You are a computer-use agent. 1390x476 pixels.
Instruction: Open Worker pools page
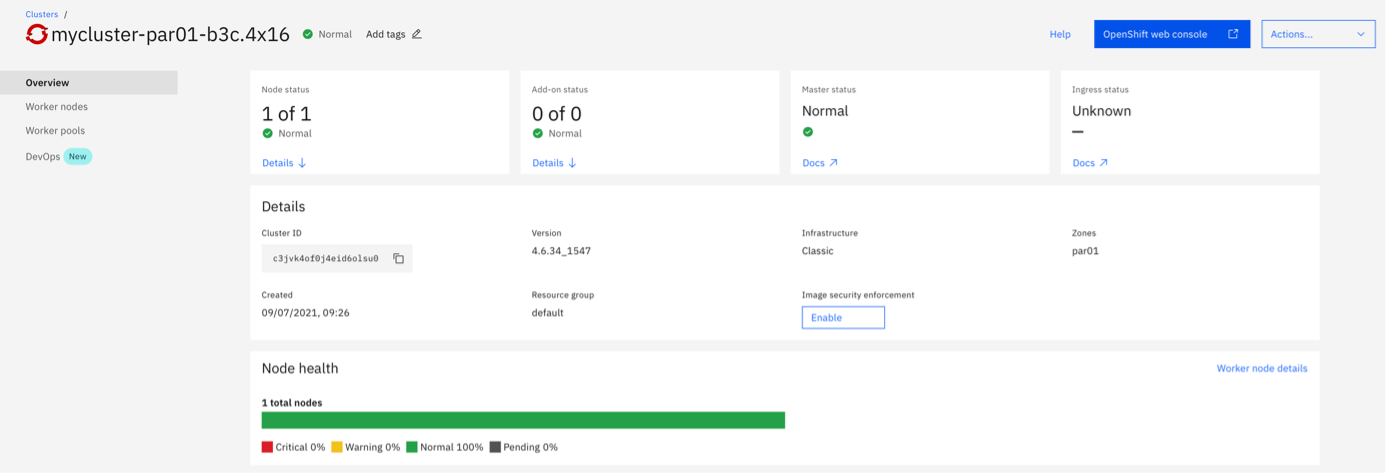55,131
